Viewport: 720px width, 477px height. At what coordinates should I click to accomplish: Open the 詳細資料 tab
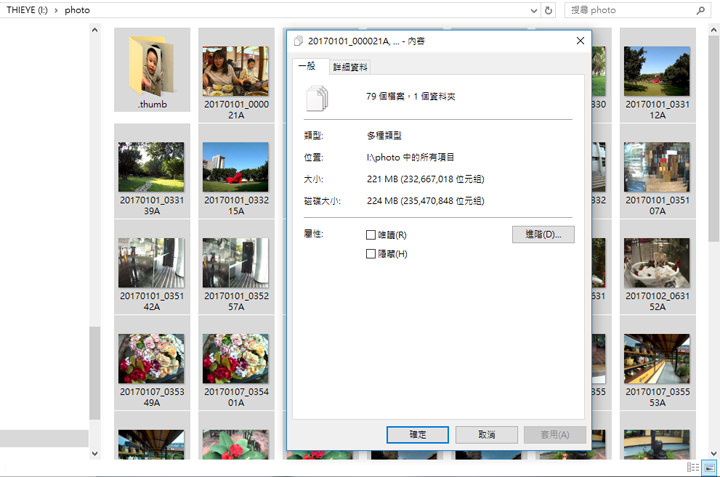click(350, 67)
